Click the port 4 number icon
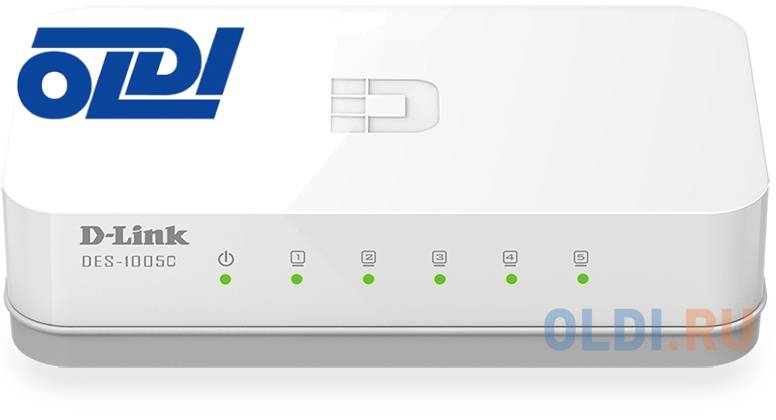 510,258
